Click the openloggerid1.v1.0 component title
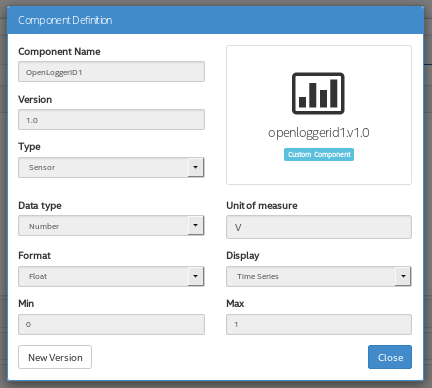 (319, 133)
